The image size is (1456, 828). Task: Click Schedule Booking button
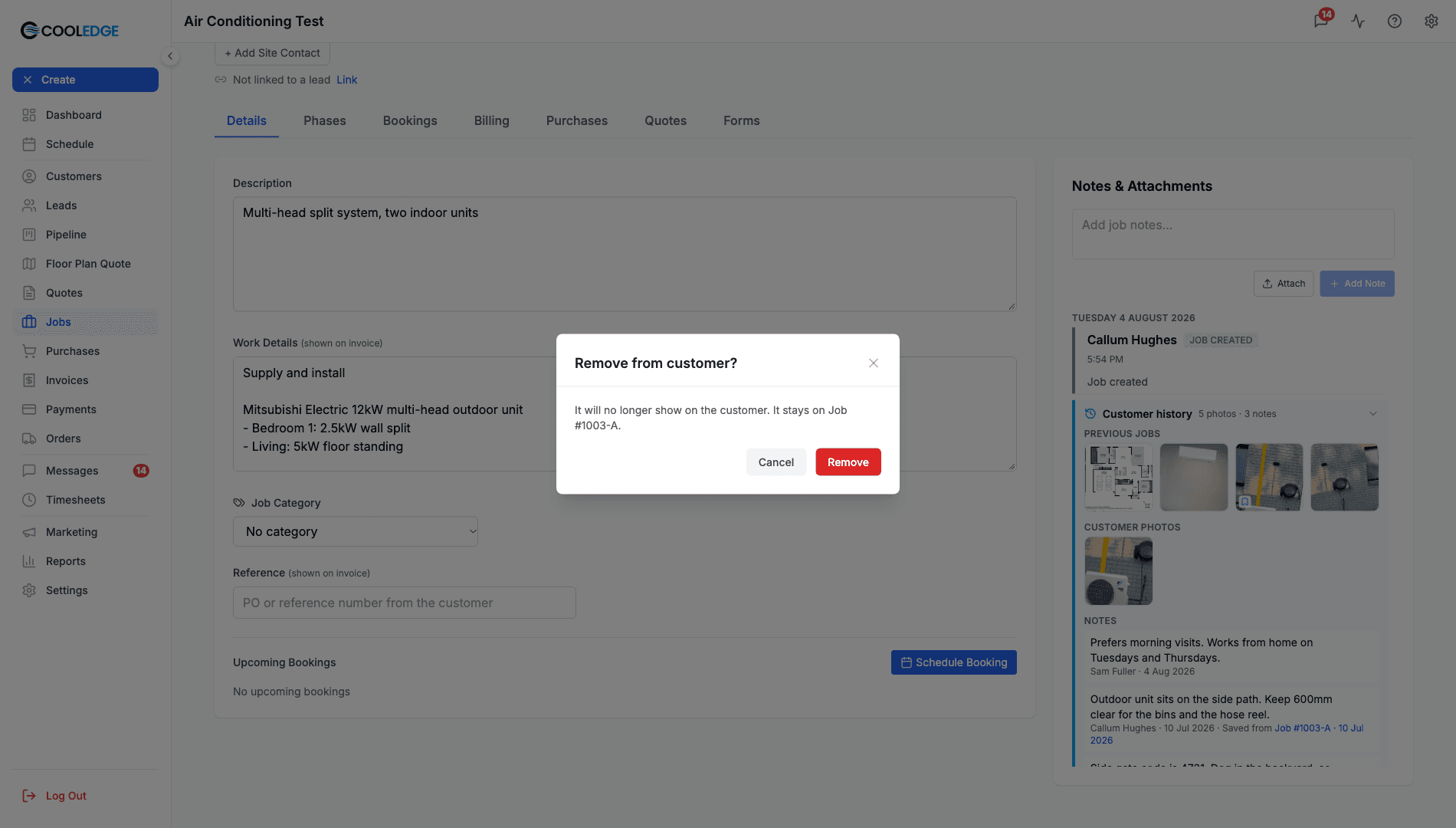tap(954, 662)
